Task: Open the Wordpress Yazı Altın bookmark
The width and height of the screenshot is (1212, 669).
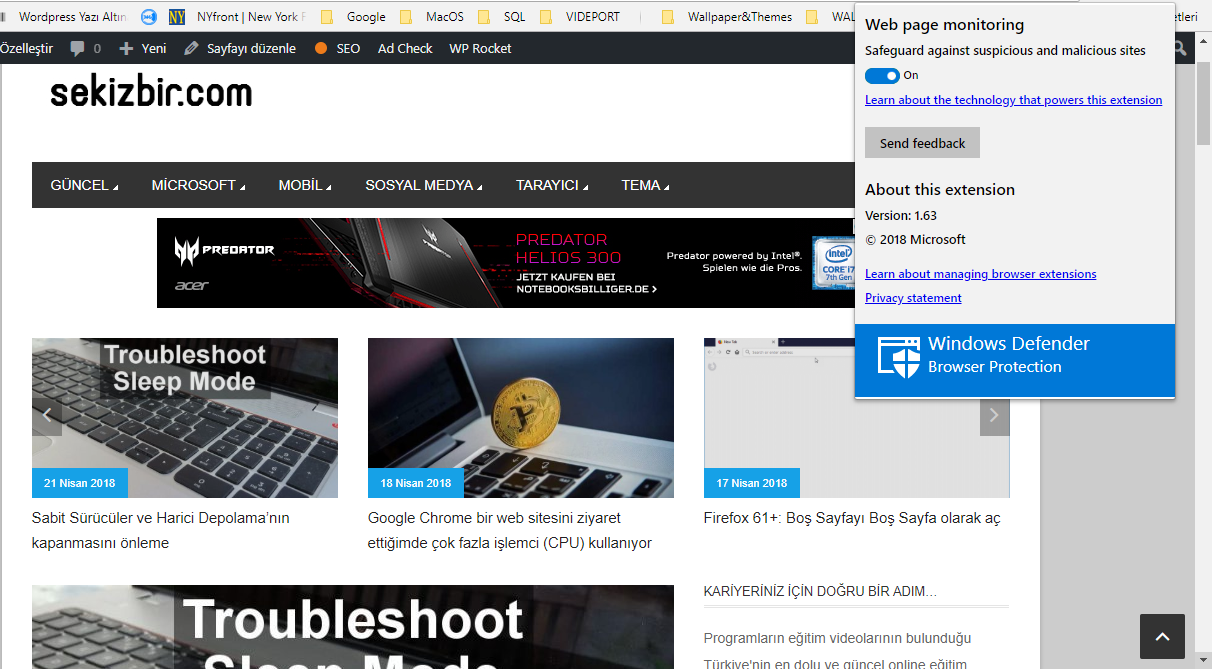Action: click(x=72, y=17)
